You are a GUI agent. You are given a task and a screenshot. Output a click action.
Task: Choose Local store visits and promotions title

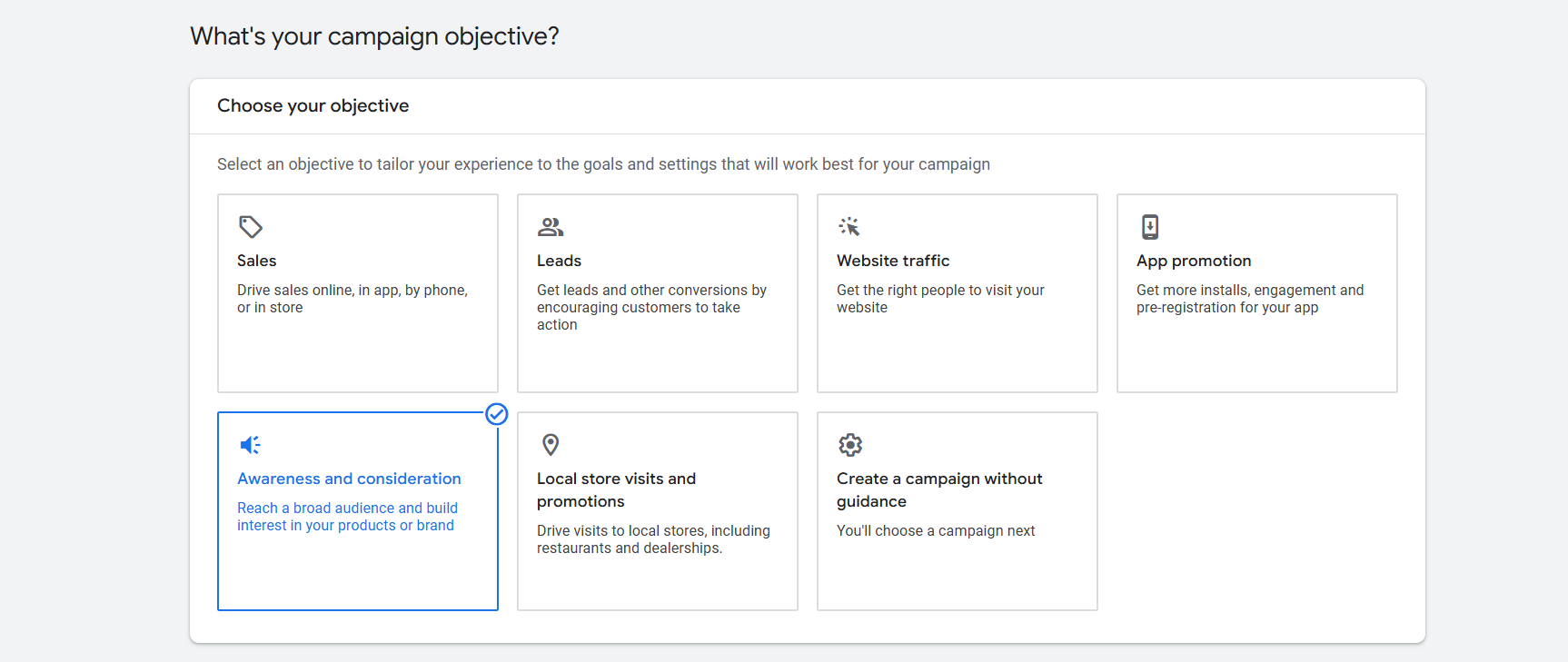[x=616, y=489]
